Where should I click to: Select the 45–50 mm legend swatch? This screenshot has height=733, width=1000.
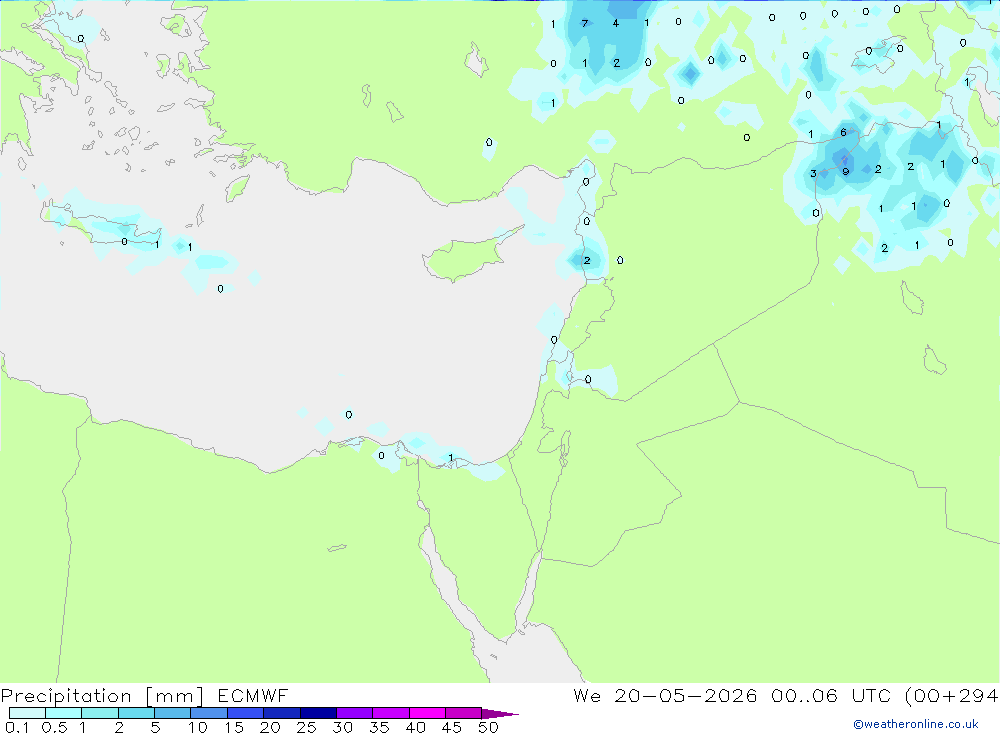464,713
